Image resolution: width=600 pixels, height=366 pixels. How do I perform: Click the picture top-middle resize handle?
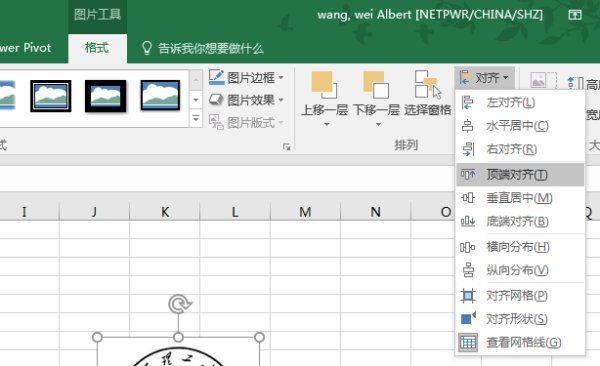pyautogui.click(x=178, y=337)
